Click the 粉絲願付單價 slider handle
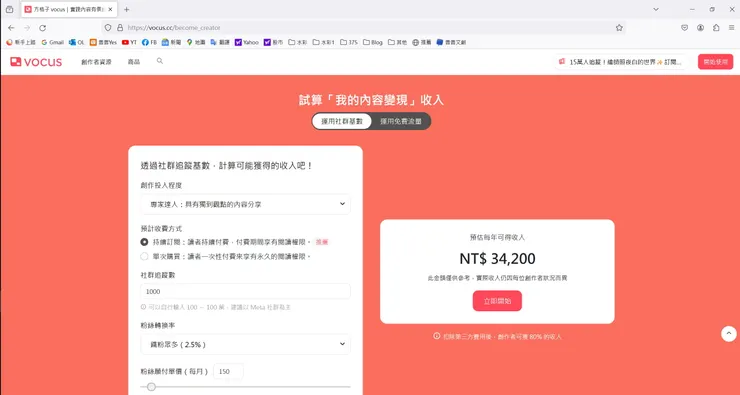The image size is (740, 395). pos(151,387)
